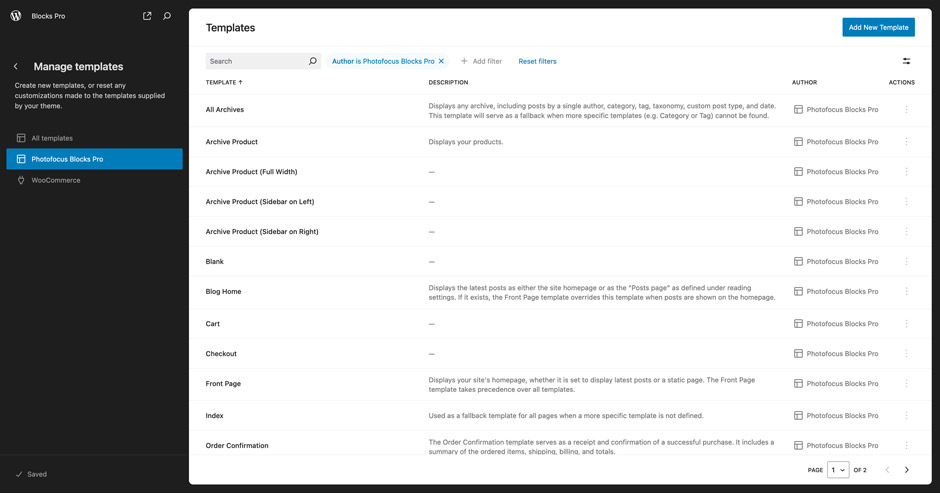This screenshot has height=493, width=940.
Task: Select WooCommerce in the sidebar
Action: [x=56, y=180]
